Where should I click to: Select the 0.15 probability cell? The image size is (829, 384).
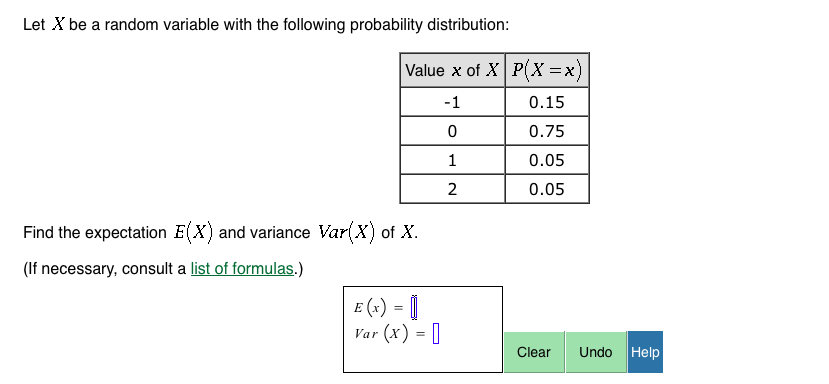click(547, 102)
